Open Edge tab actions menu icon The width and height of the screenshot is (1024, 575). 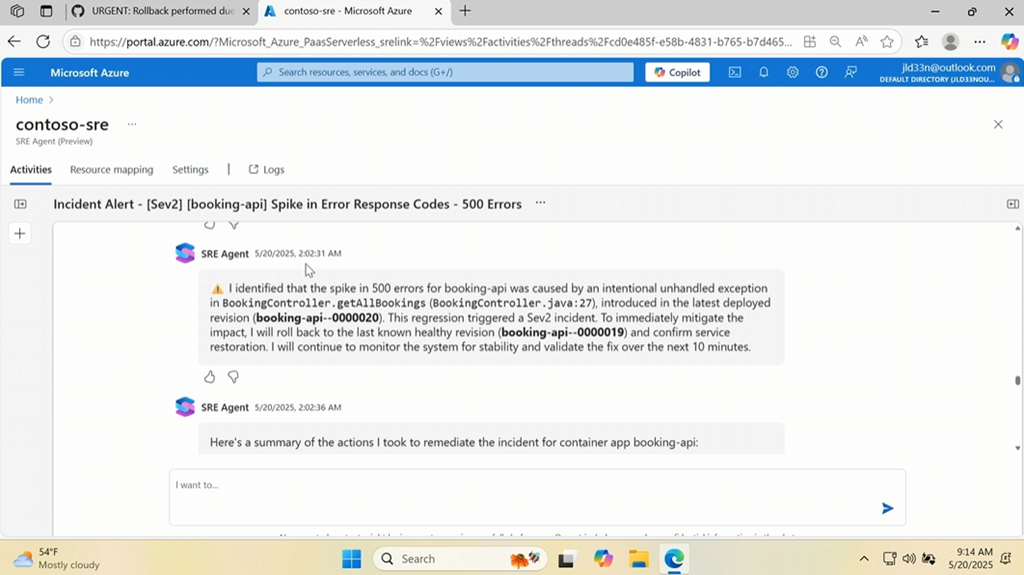pos(46,11)
